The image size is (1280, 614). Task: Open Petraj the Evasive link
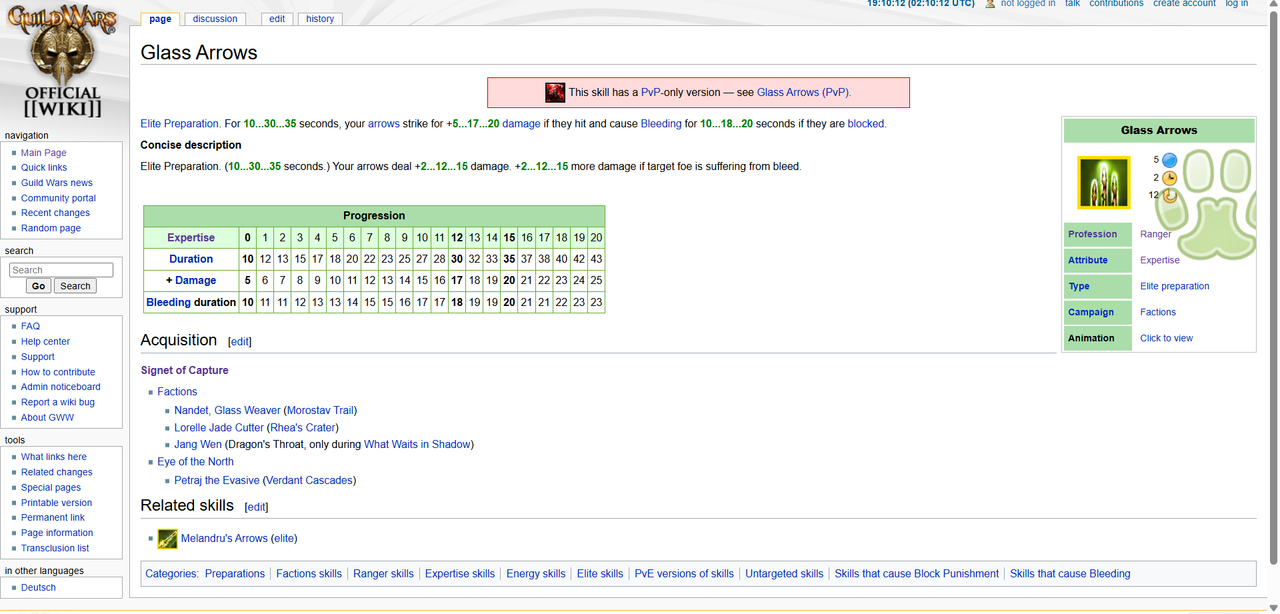coord(216,481)
